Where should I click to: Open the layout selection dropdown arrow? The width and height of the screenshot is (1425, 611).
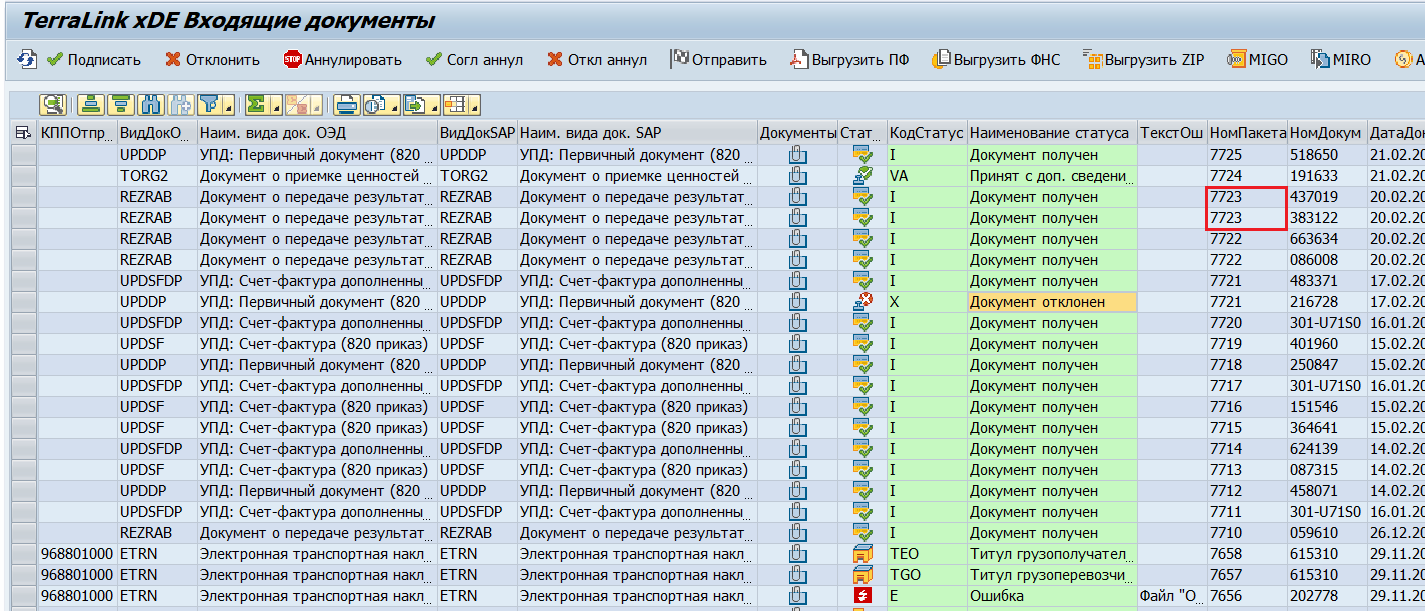click(474, 106)
